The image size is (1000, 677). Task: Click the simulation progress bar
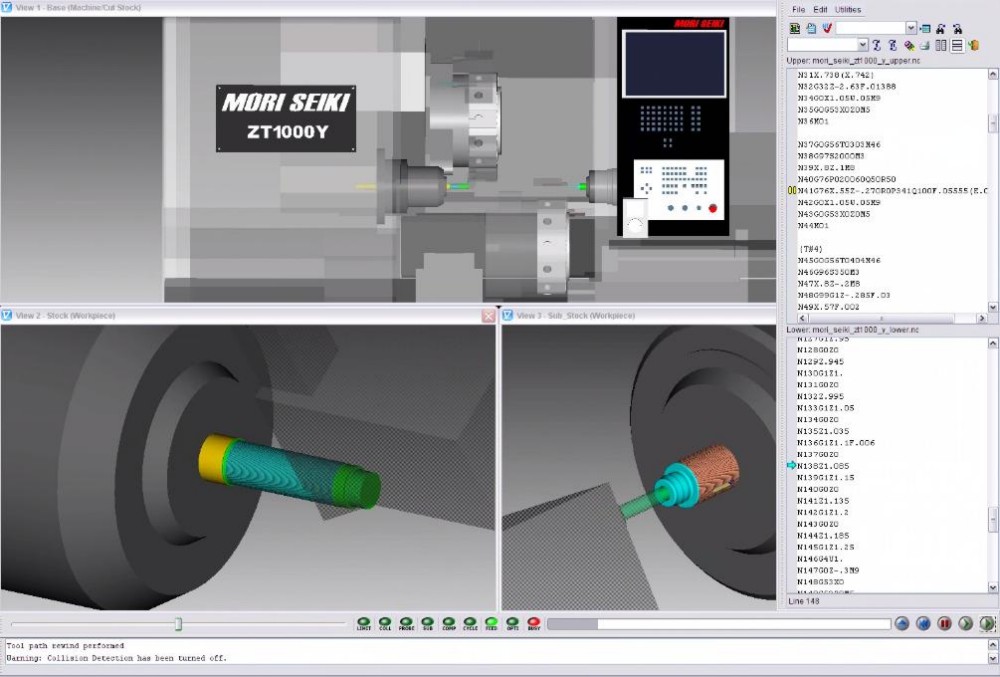719,624
